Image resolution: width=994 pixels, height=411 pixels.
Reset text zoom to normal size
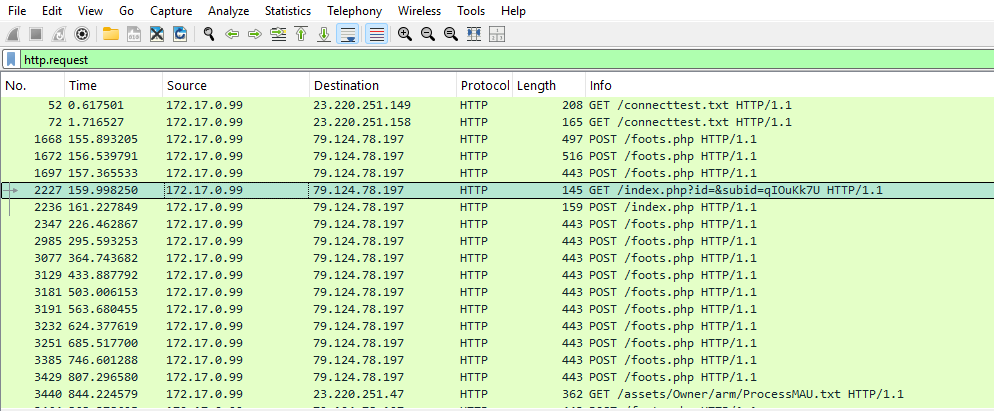point(451,34)
